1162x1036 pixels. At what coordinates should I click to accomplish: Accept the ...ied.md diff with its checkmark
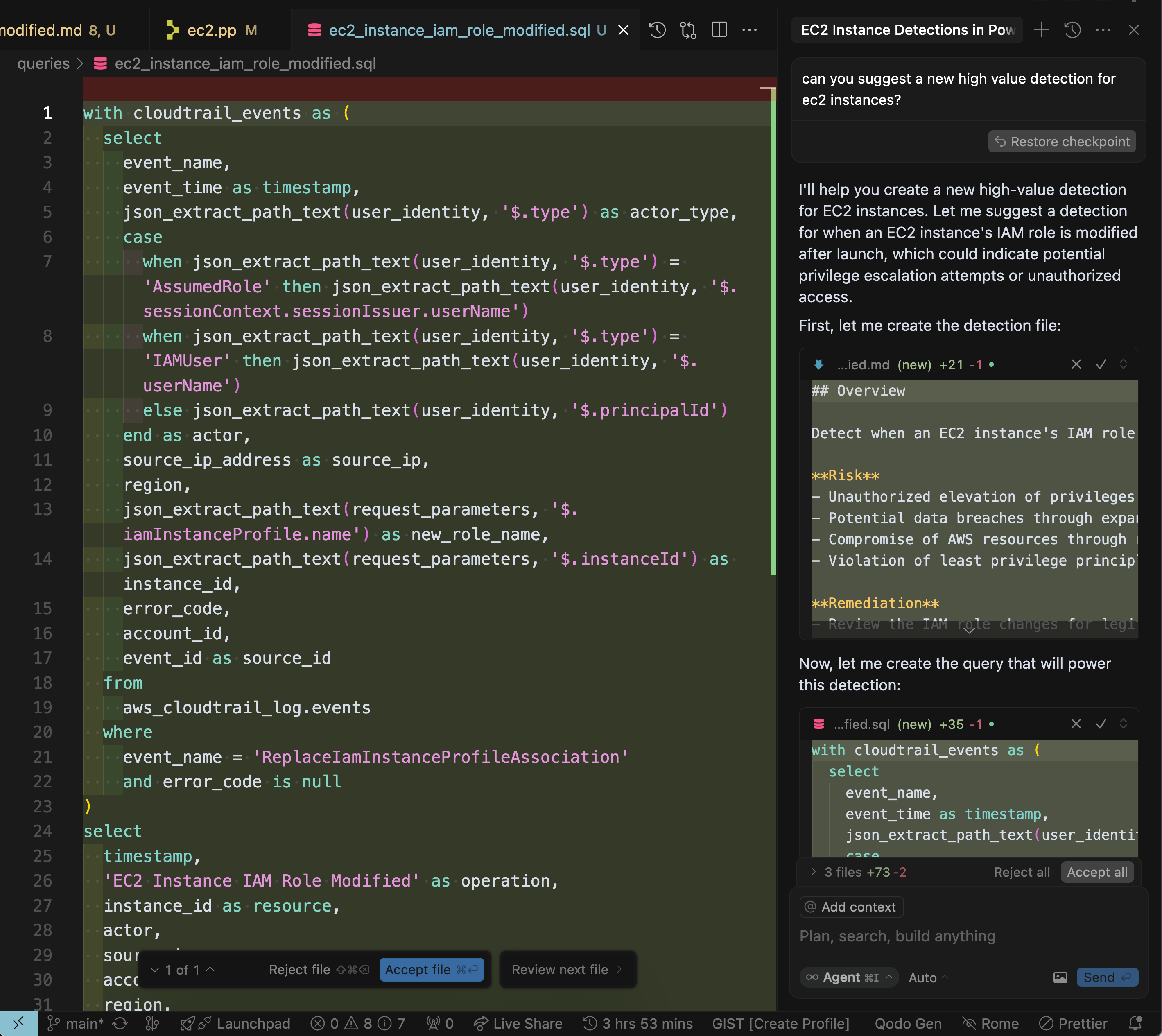point(1101,364)
